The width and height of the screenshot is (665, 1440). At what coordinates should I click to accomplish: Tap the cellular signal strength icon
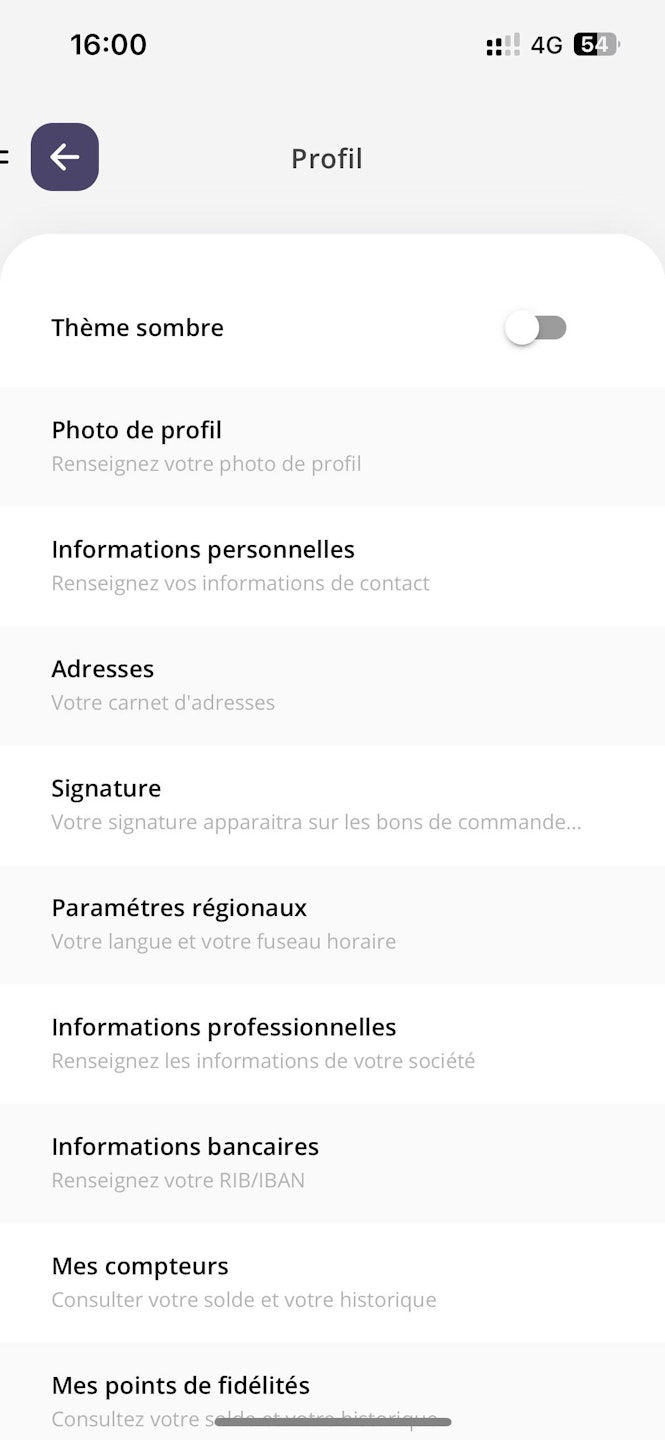[x=503, y=45]
